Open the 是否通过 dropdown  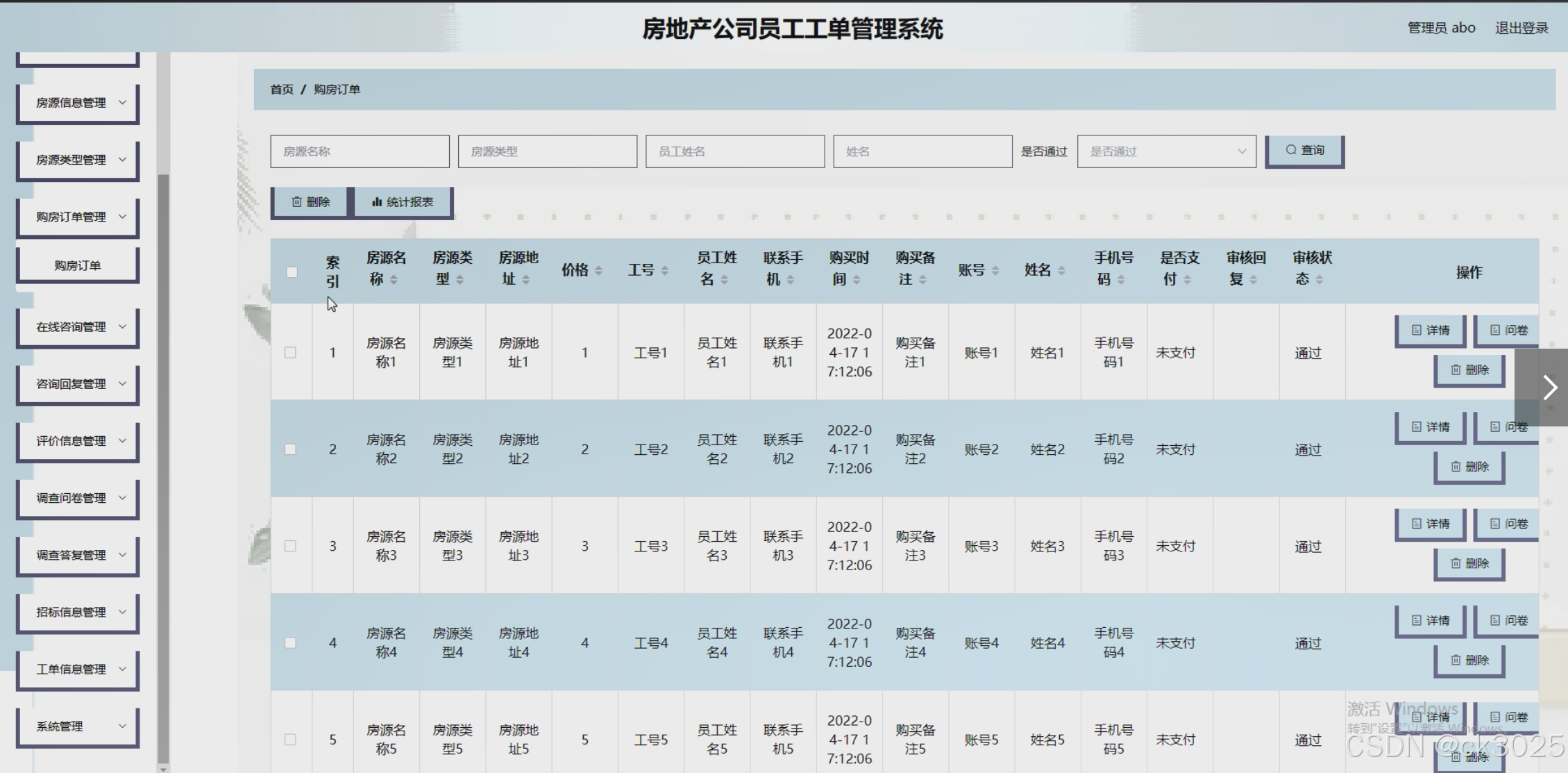click(x=1166, y=151)
